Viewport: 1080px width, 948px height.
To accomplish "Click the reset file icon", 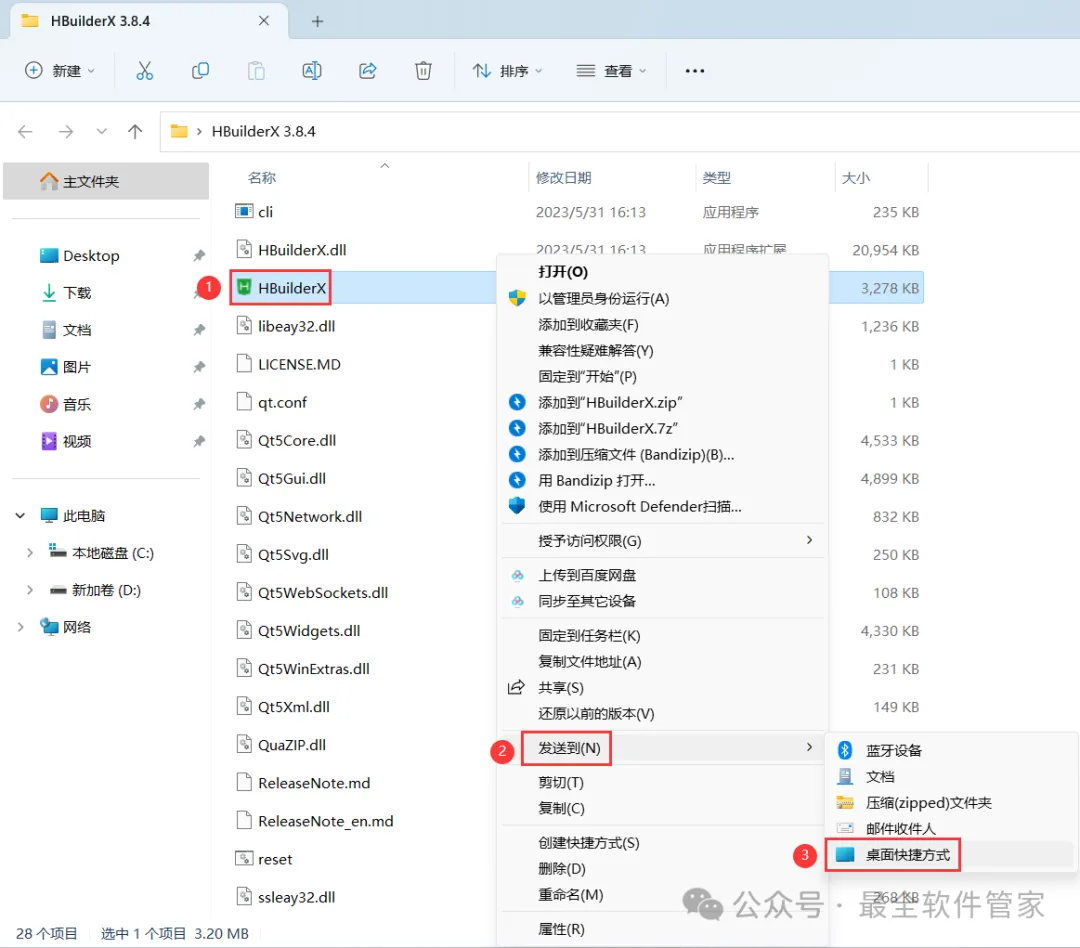I will tap(244, 858).
